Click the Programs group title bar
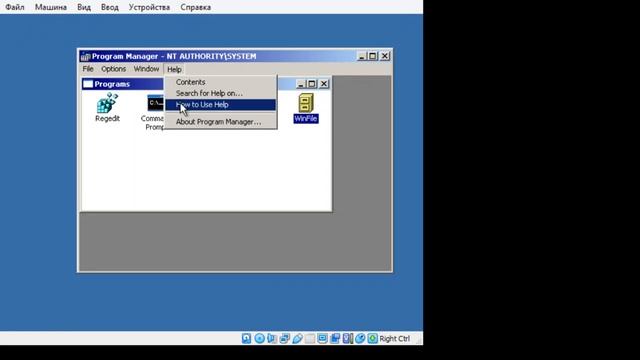This screenshot has width=640, height=360. tap(206, 84)
